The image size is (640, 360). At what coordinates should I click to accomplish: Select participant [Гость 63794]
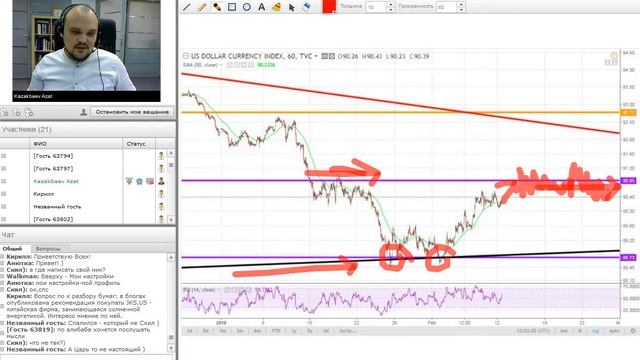click(x=53, y=156)
